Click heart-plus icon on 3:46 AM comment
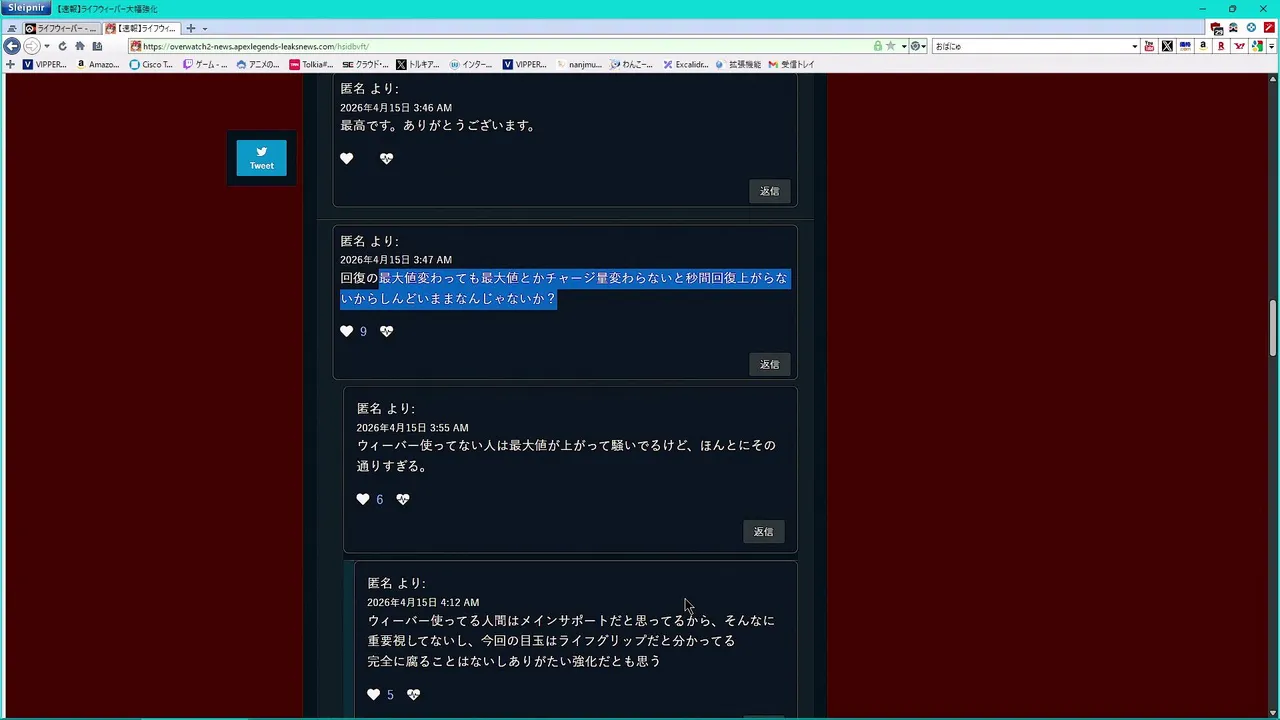The width and height of the screenshot is (1280, 720). click(387, 159)
